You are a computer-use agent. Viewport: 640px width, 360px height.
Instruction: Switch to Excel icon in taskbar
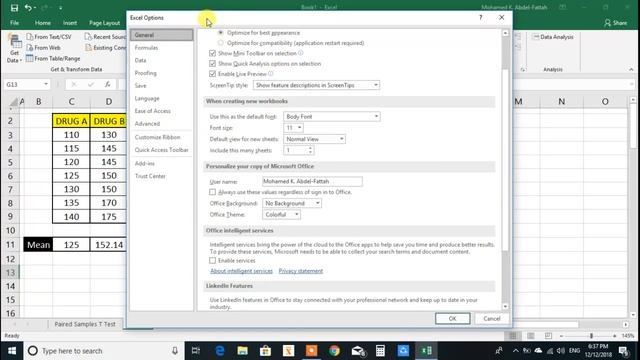(426, 351)
